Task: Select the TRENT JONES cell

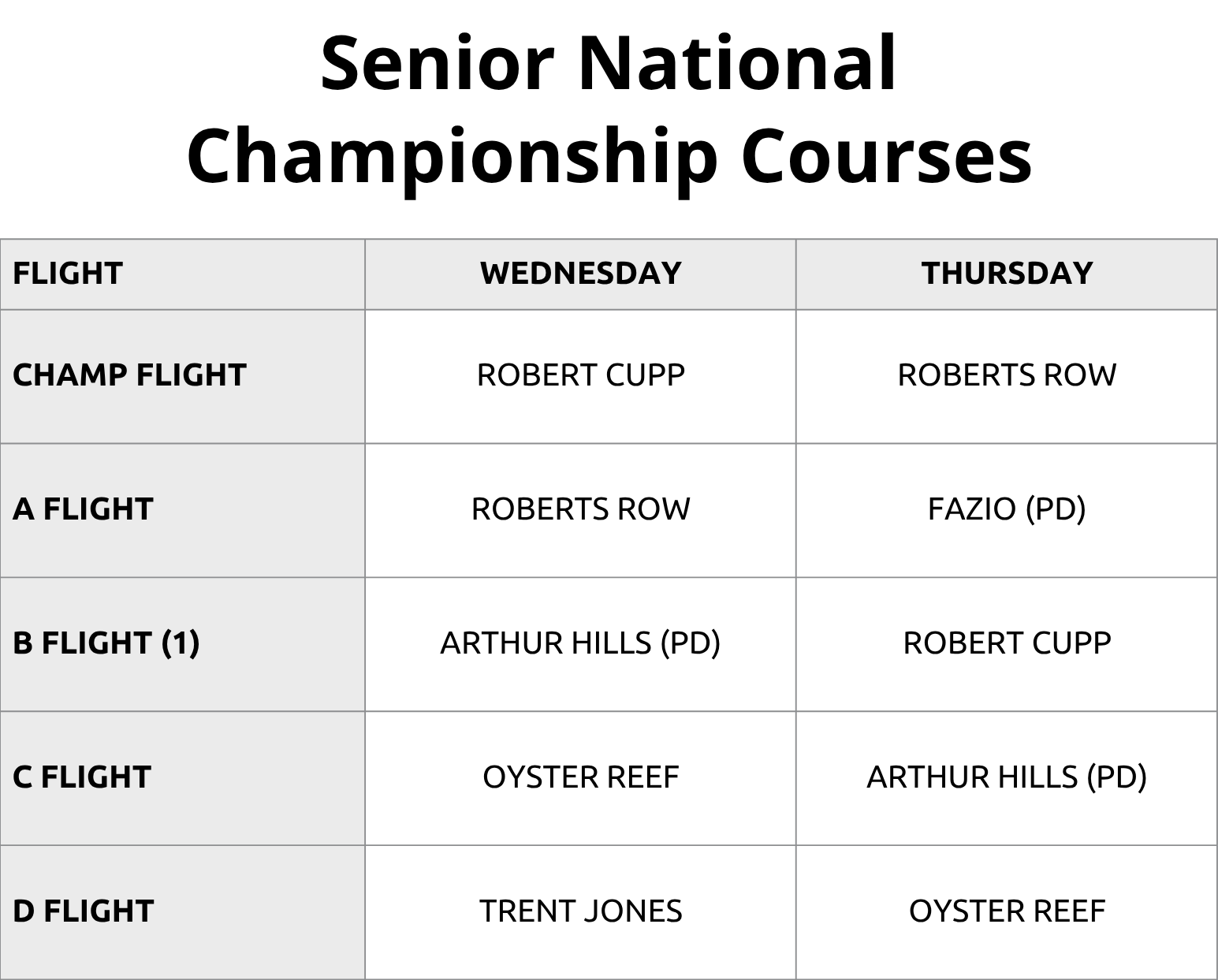Action: coord(581,912)
